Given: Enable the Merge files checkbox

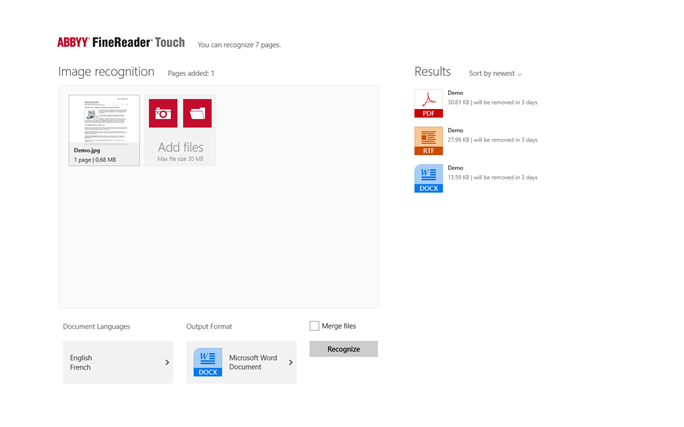Looking at the screenshot, I should click(314, 326).
